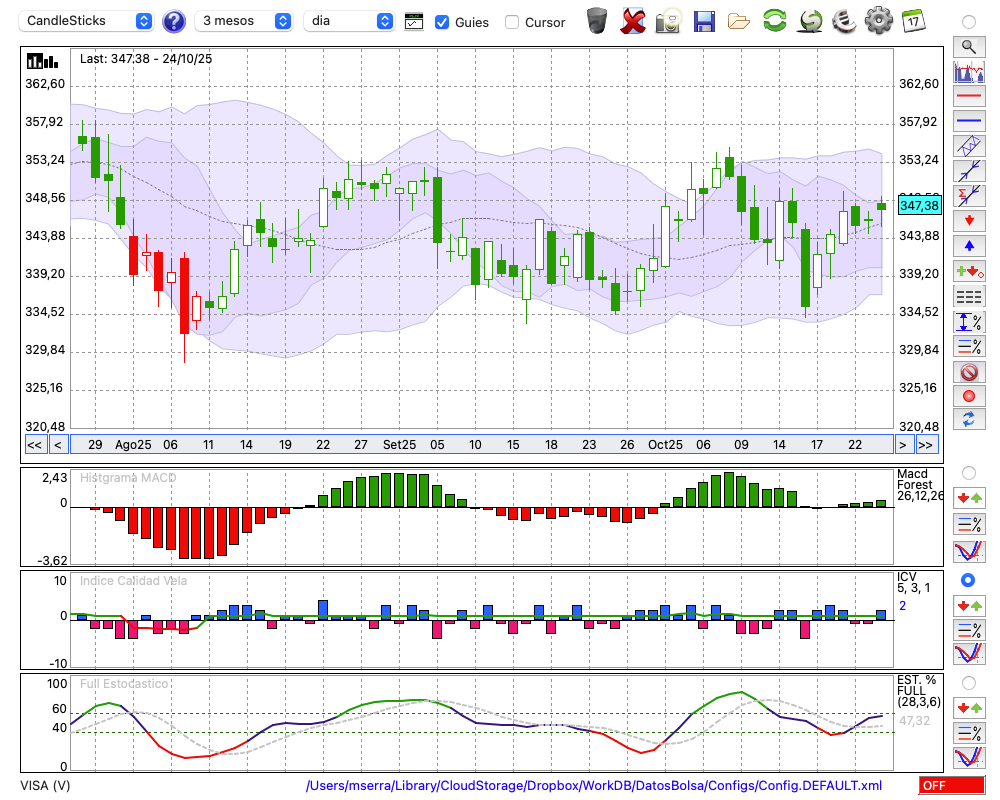Jump to end with >> button
1000x800 pixels.
926,445
